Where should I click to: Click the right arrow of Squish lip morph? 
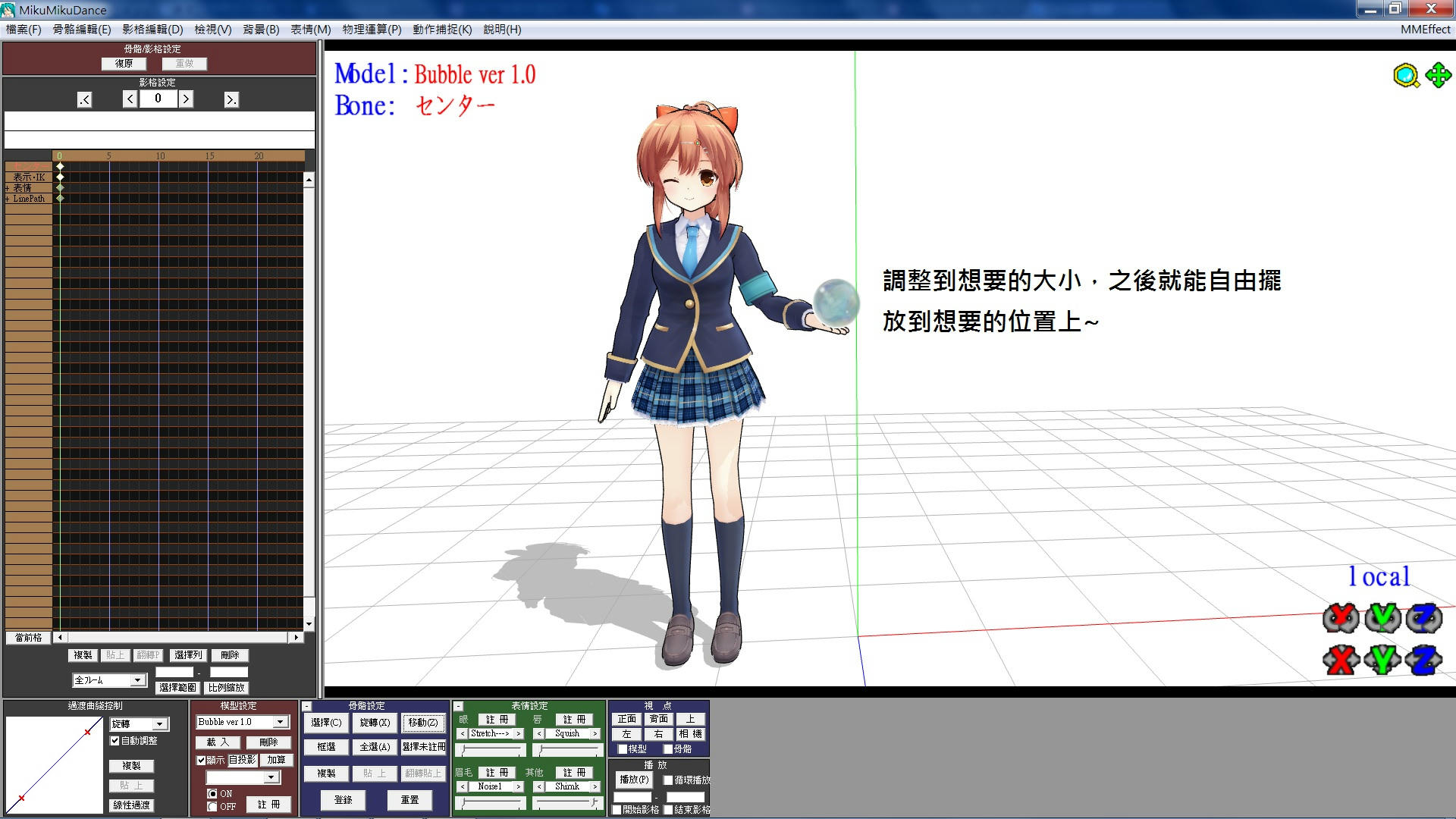pos(595,733)
